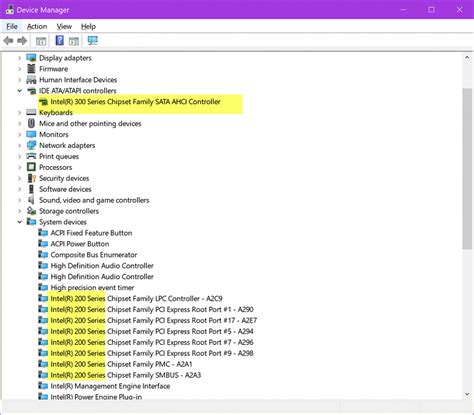Click the Print queues printer icon
474x415 pixels.
(31, 156)
